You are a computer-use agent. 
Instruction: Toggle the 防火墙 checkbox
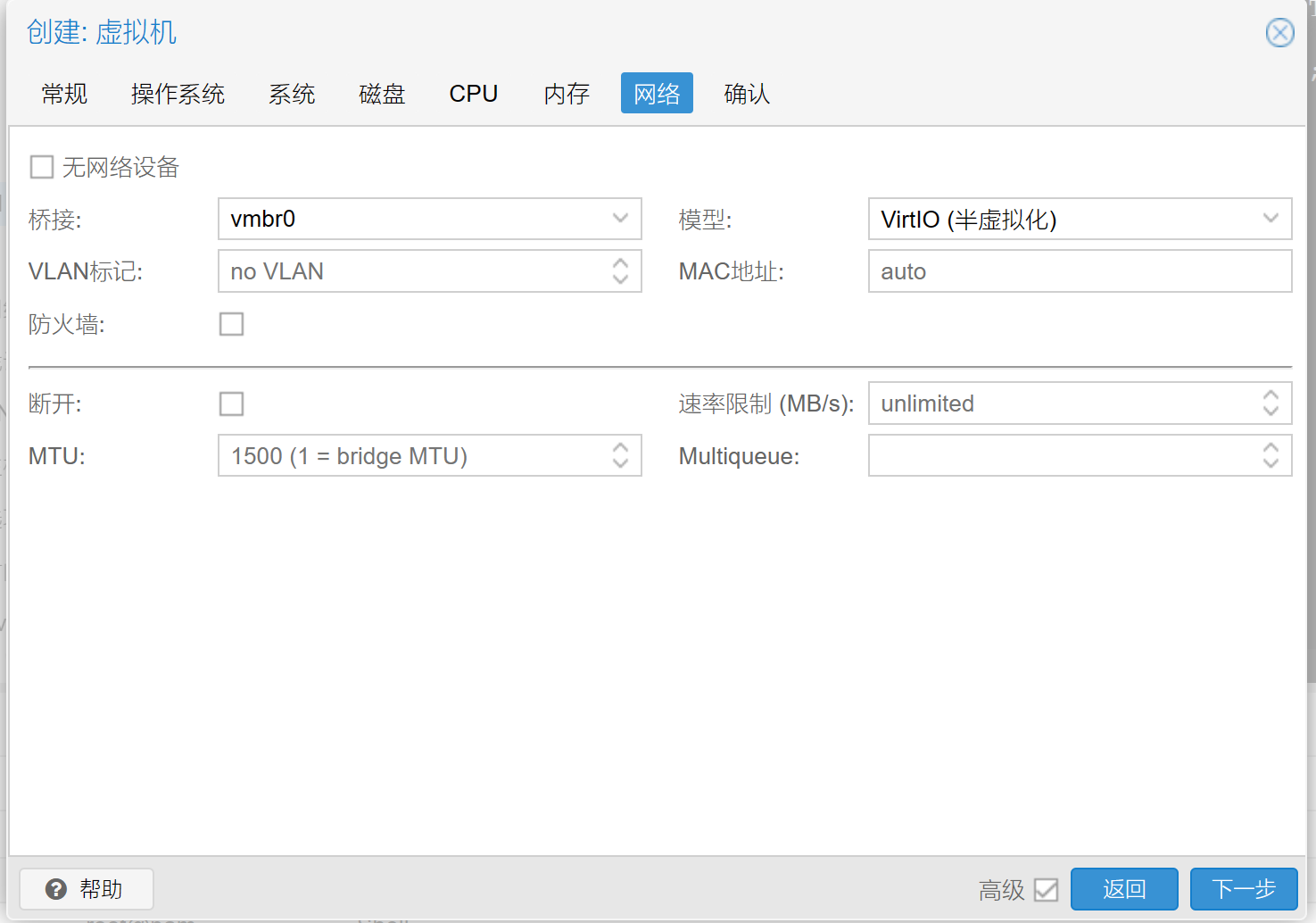[x=232, y=324]
